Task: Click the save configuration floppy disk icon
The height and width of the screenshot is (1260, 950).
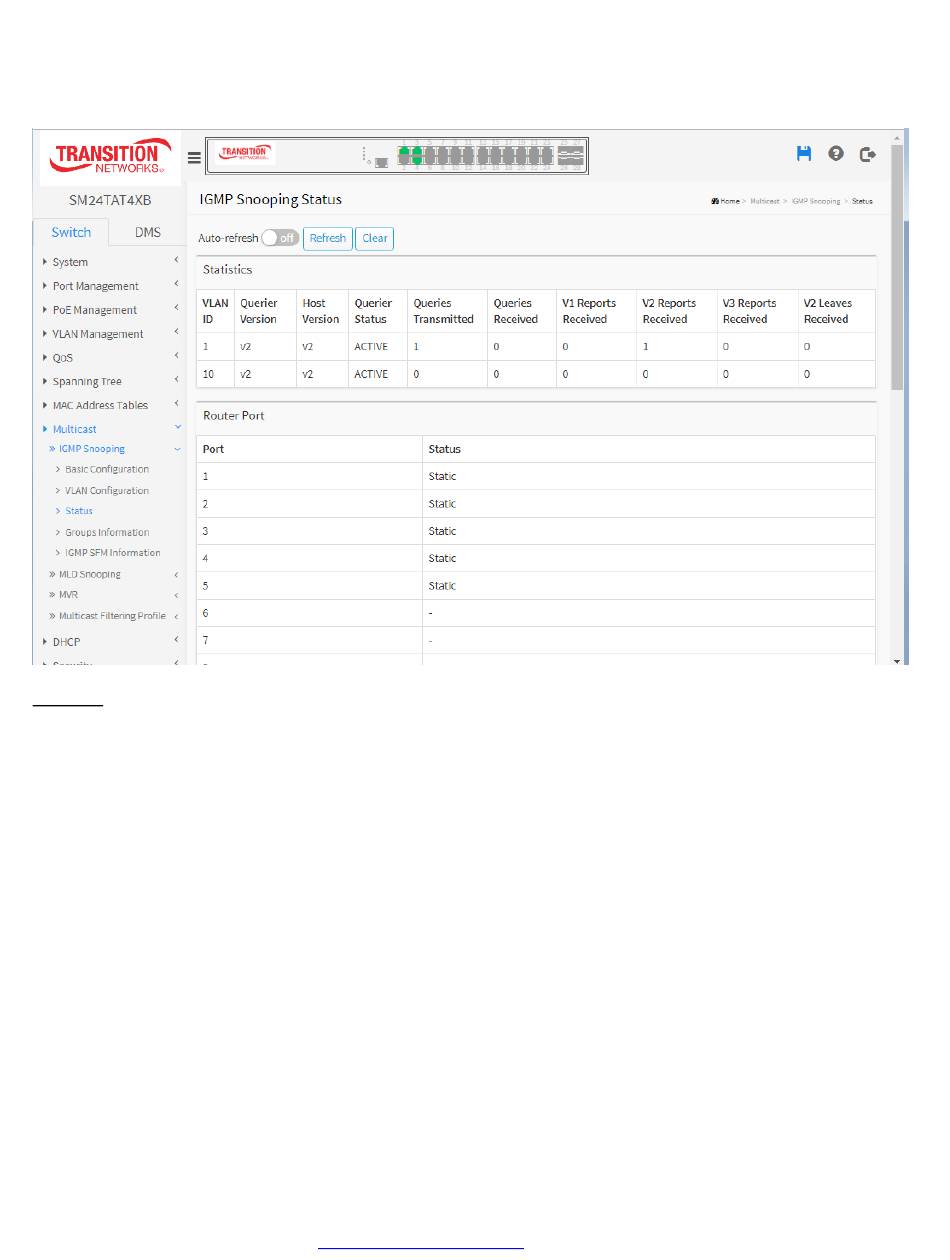Action: pyautogui.click(x=803, y=154)
